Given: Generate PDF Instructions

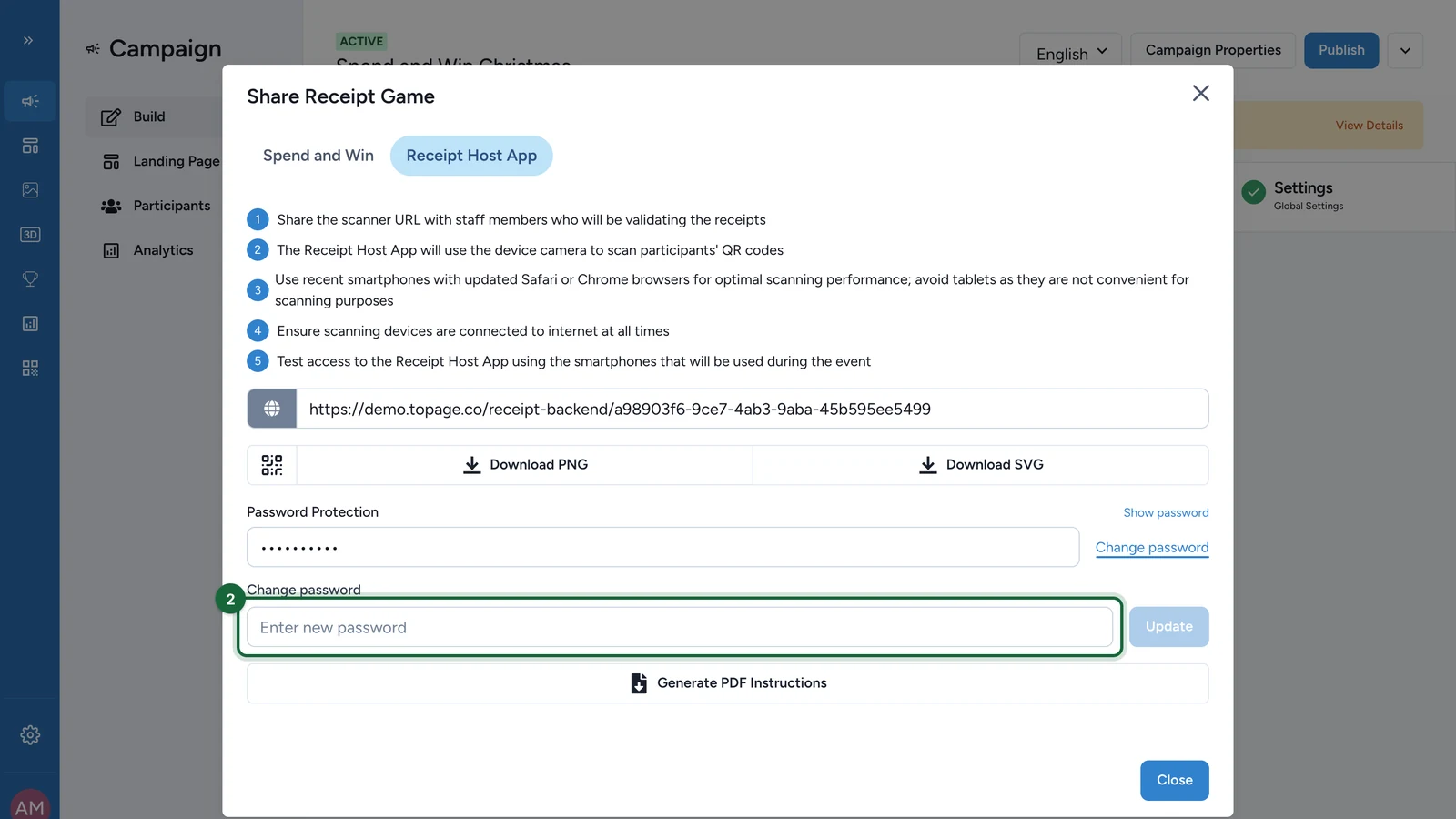Looking at the screenshot, I should [728, 683].
